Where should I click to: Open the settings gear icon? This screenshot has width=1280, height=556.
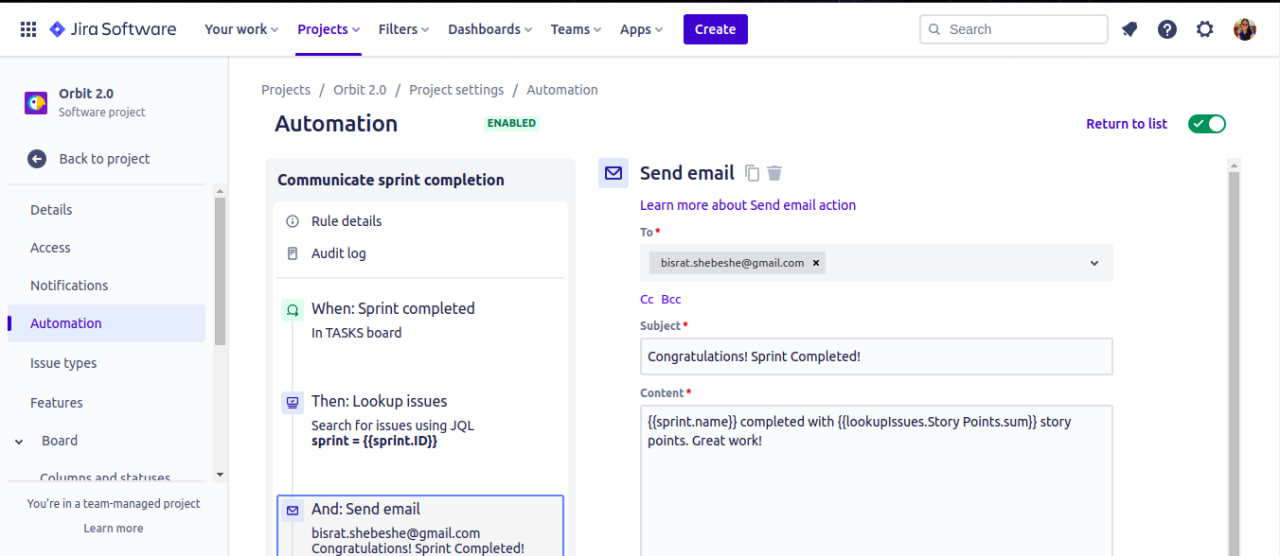[1205, 29]
